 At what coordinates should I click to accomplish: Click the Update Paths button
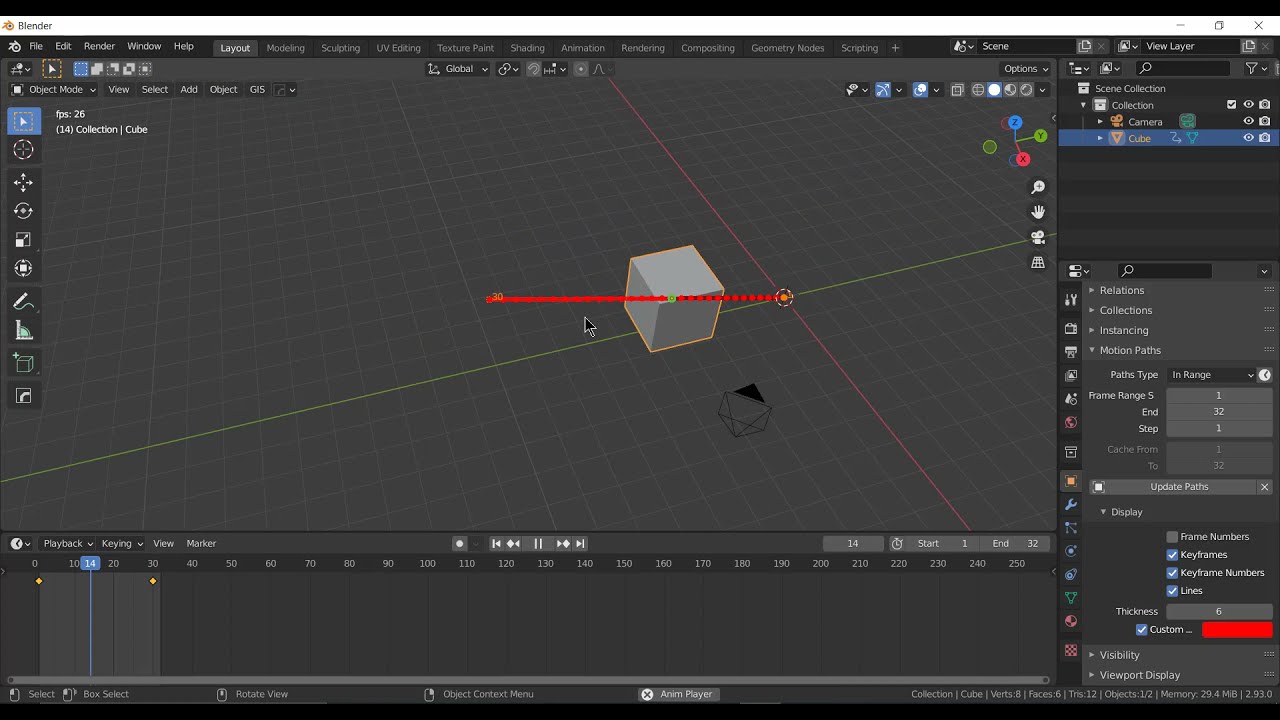pyautogui.click(x=1172, y=487)
